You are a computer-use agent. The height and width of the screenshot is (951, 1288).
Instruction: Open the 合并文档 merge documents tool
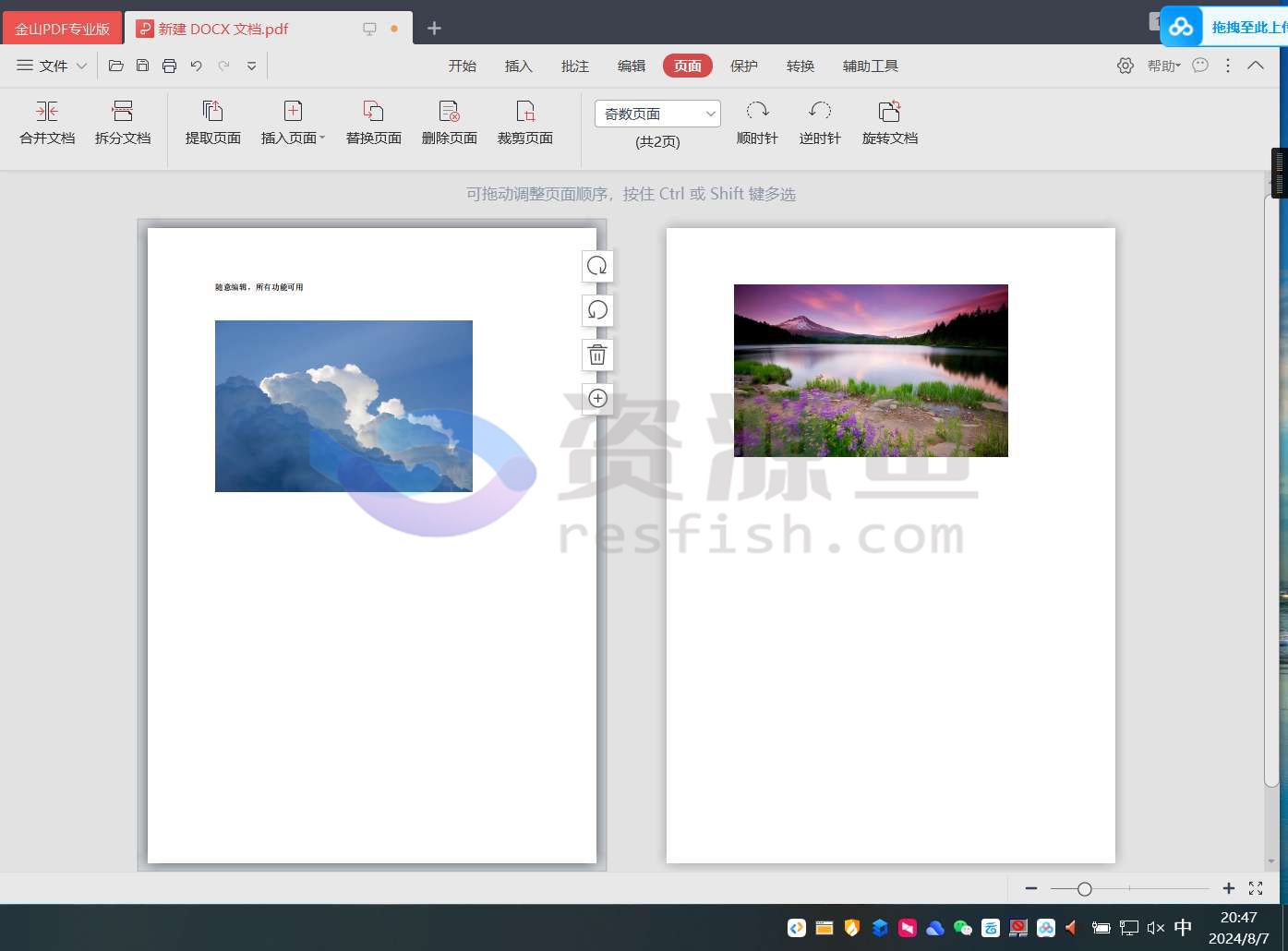click(x=47, y=123)
